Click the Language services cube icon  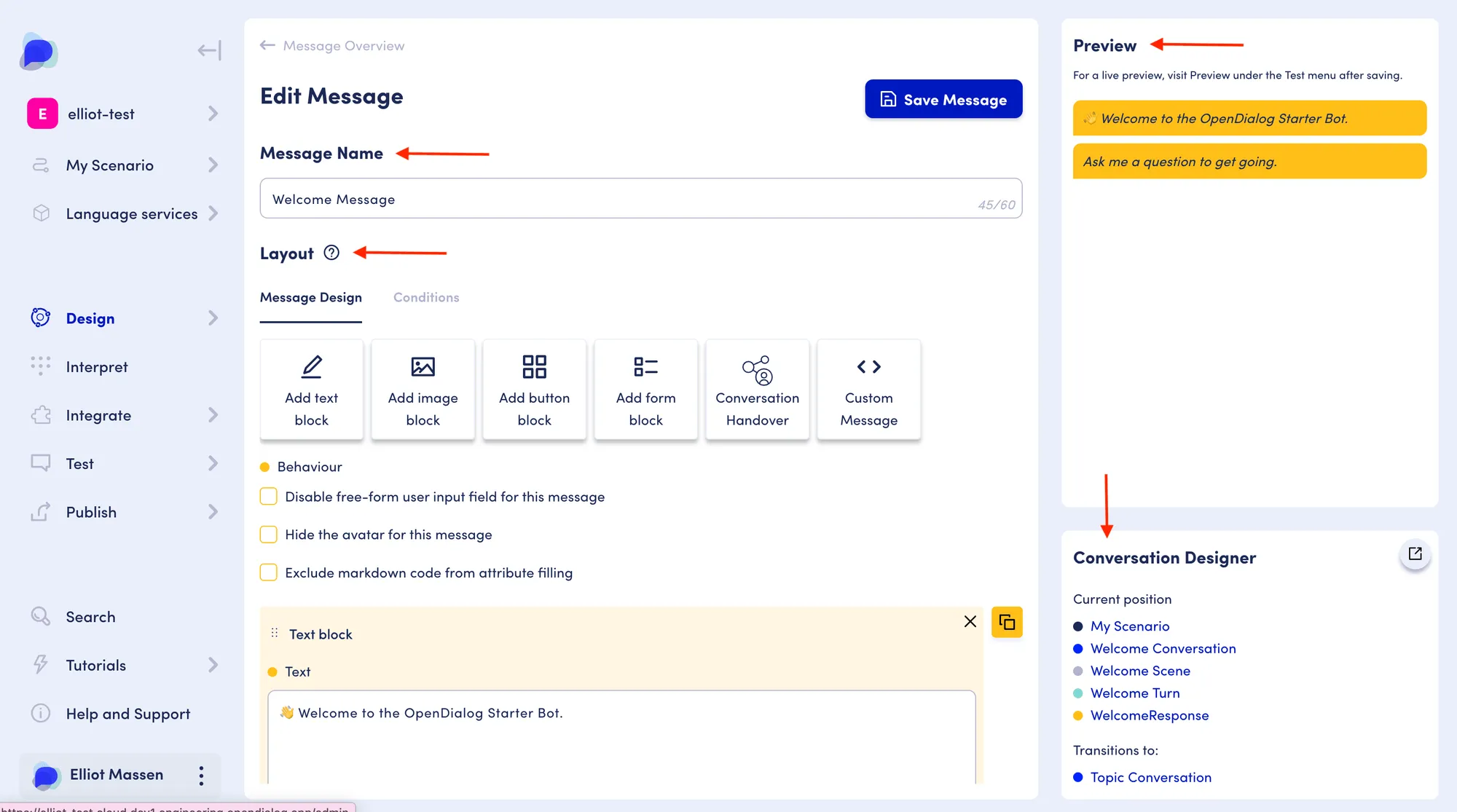point(41,213)
